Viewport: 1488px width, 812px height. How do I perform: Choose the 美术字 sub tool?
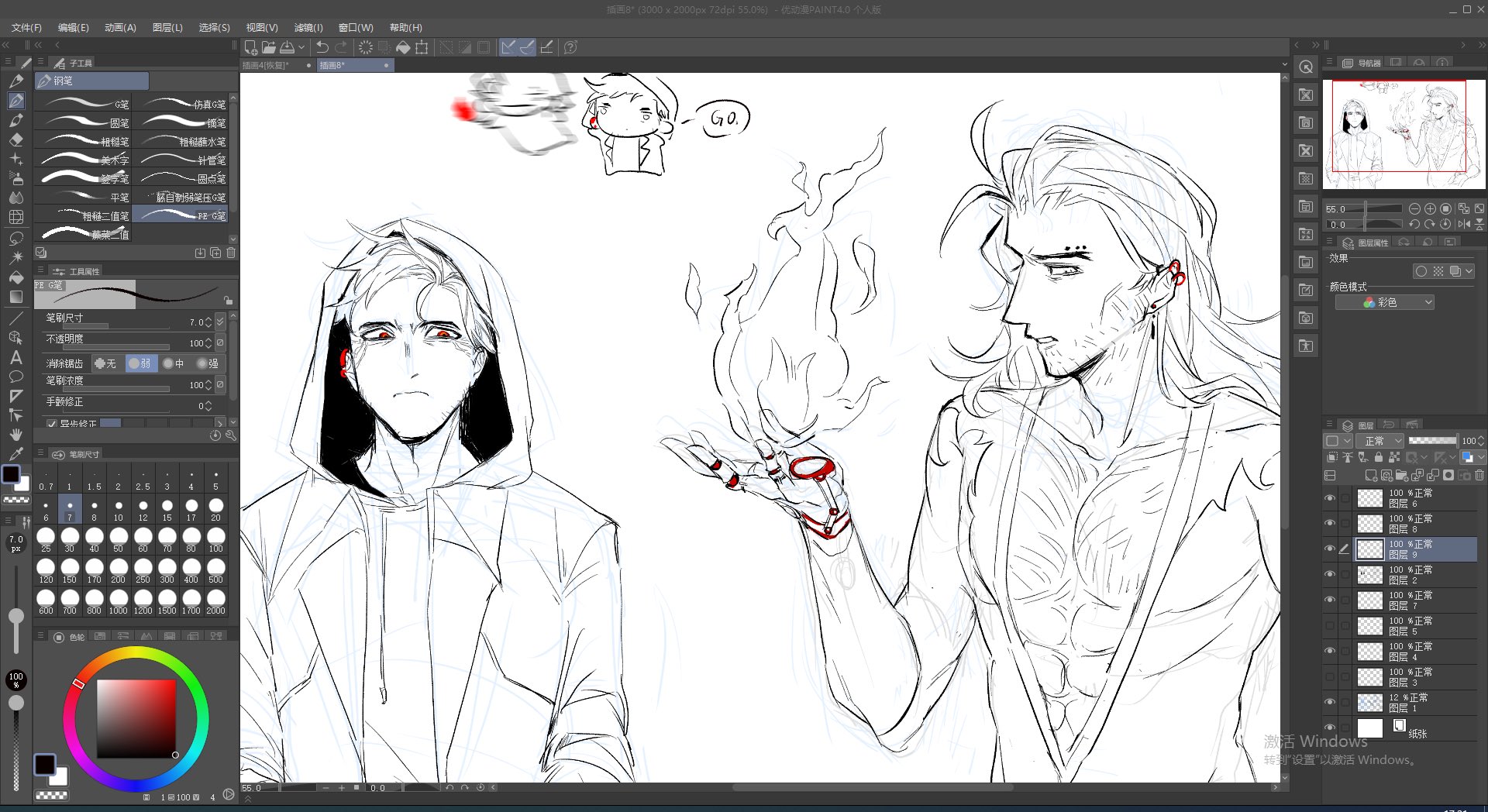[x=84, y=160]
